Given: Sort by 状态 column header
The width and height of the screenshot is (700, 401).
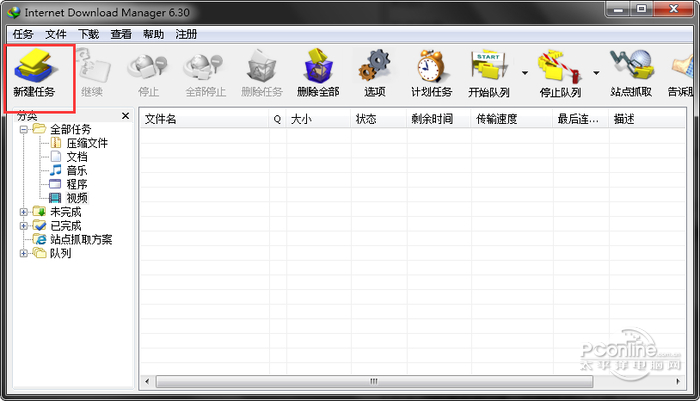Looking at the screenshot, I should click(x=379, y=119).
